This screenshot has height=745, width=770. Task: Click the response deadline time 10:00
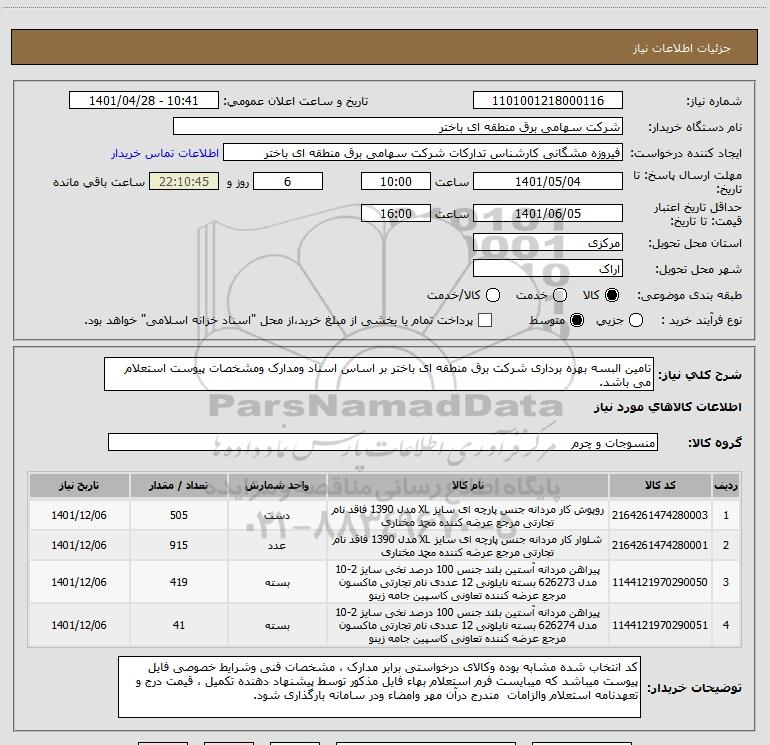click(396, 181)
